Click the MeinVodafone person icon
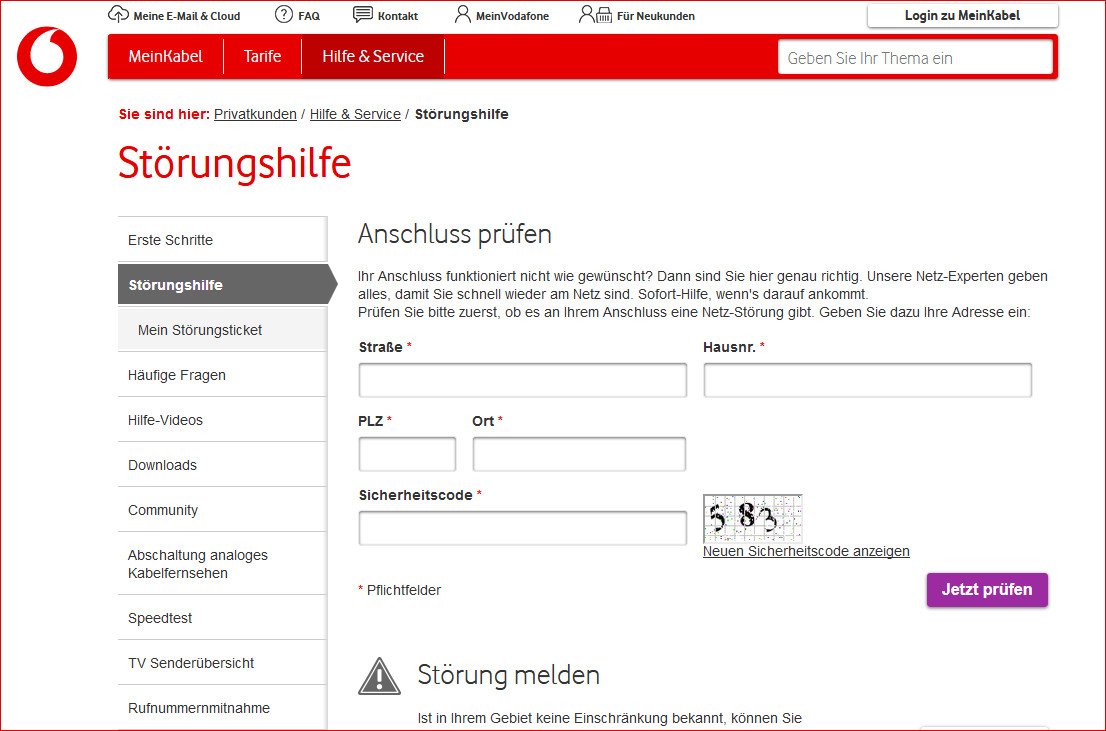The height and width of the screenshot is (731, 1106). pos(463,14)
